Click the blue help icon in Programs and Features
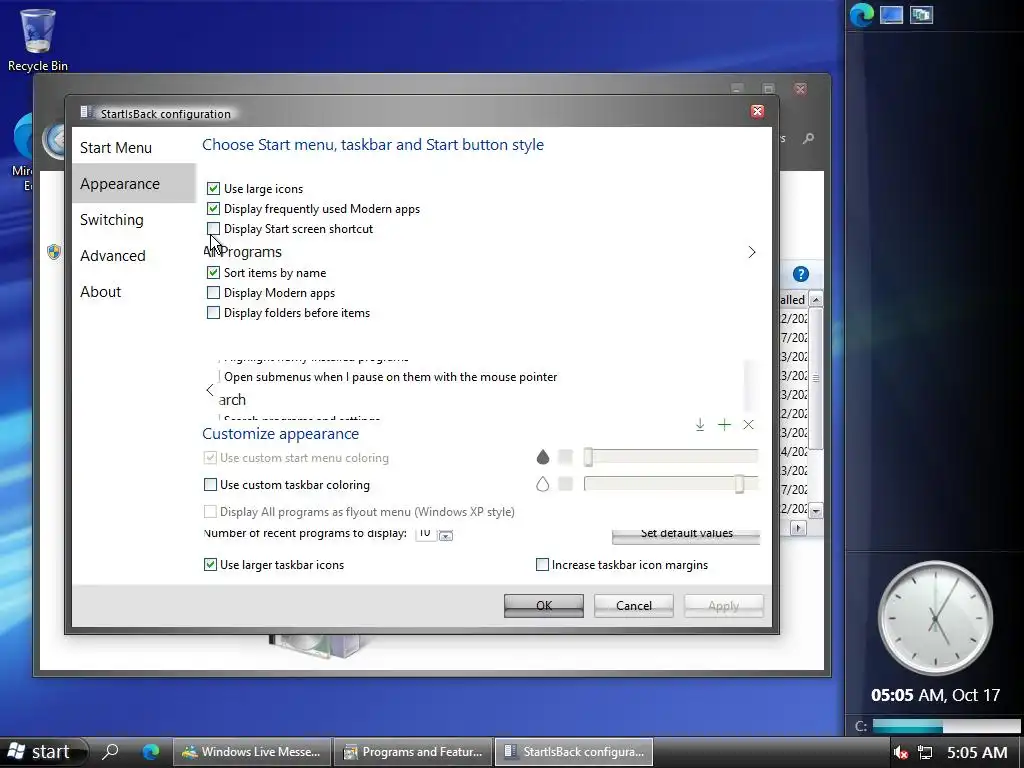 (801, 274)
